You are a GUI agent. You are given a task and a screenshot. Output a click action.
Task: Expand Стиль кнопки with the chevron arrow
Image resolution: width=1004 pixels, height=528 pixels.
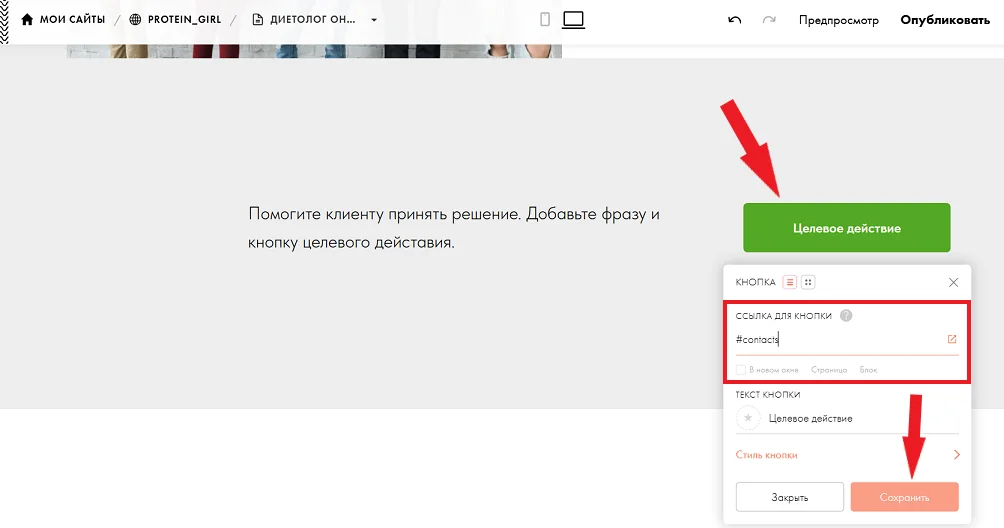click(957, 454)
